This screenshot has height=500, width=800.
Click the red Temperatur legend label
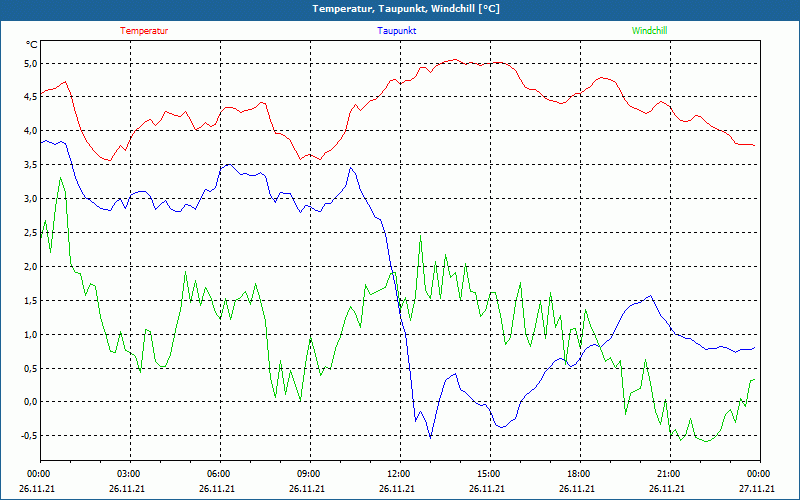click(x=144, y=31)
